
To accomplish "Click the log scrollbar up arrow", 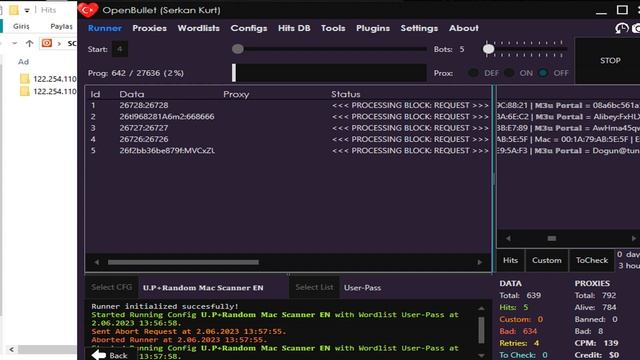I will coord(481,309).
